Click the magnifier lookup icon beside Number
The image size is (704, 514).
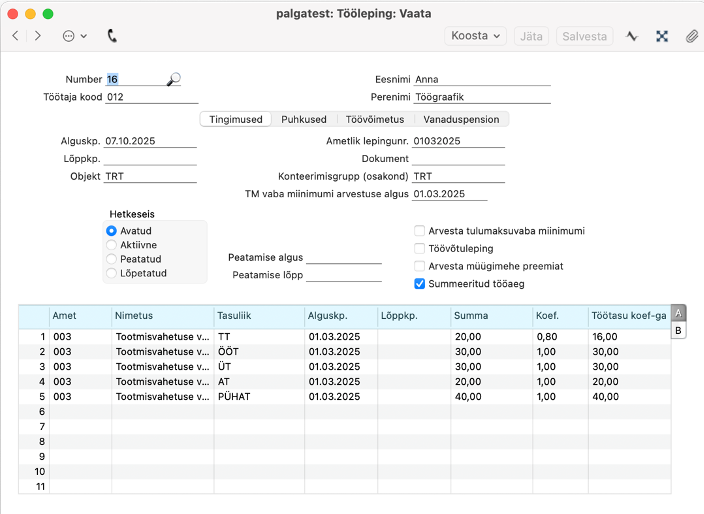[174, 79]
